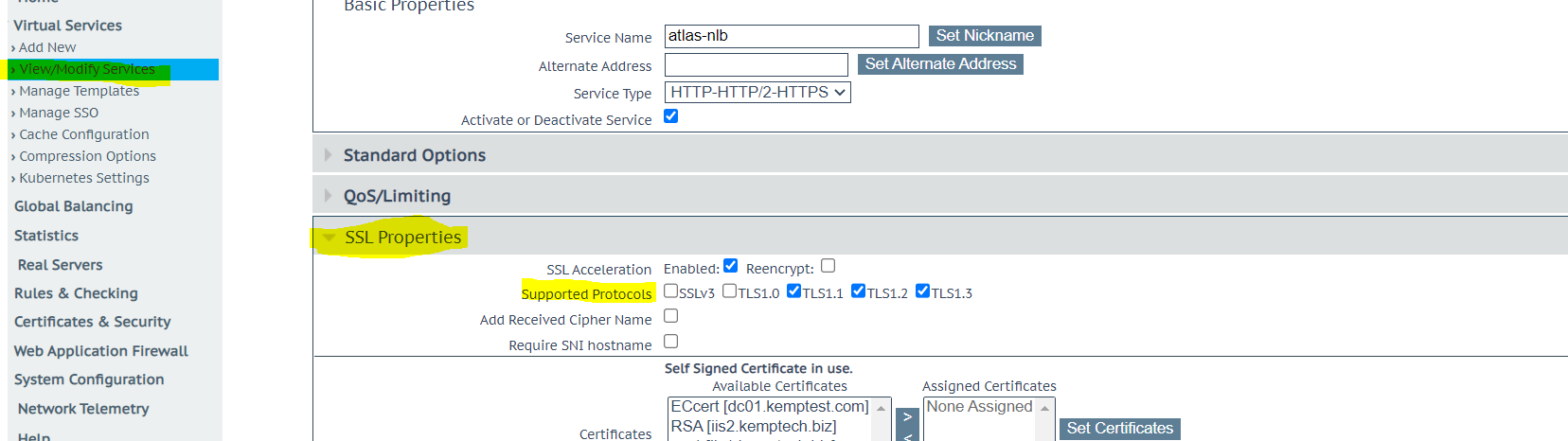
Task: Open the Service Type dropdown
Action: point(757,93)
